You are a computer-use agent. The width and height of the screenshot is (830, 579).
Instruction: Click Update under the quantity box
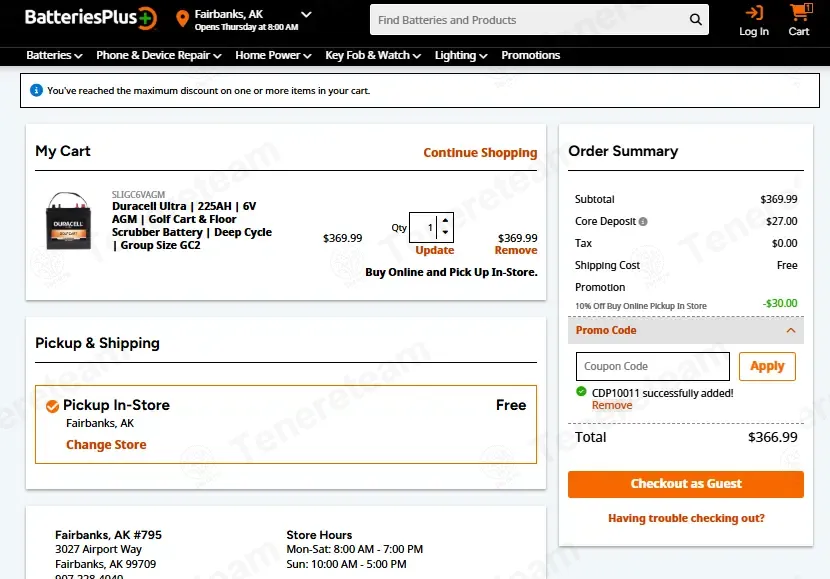tap(435, 250)
